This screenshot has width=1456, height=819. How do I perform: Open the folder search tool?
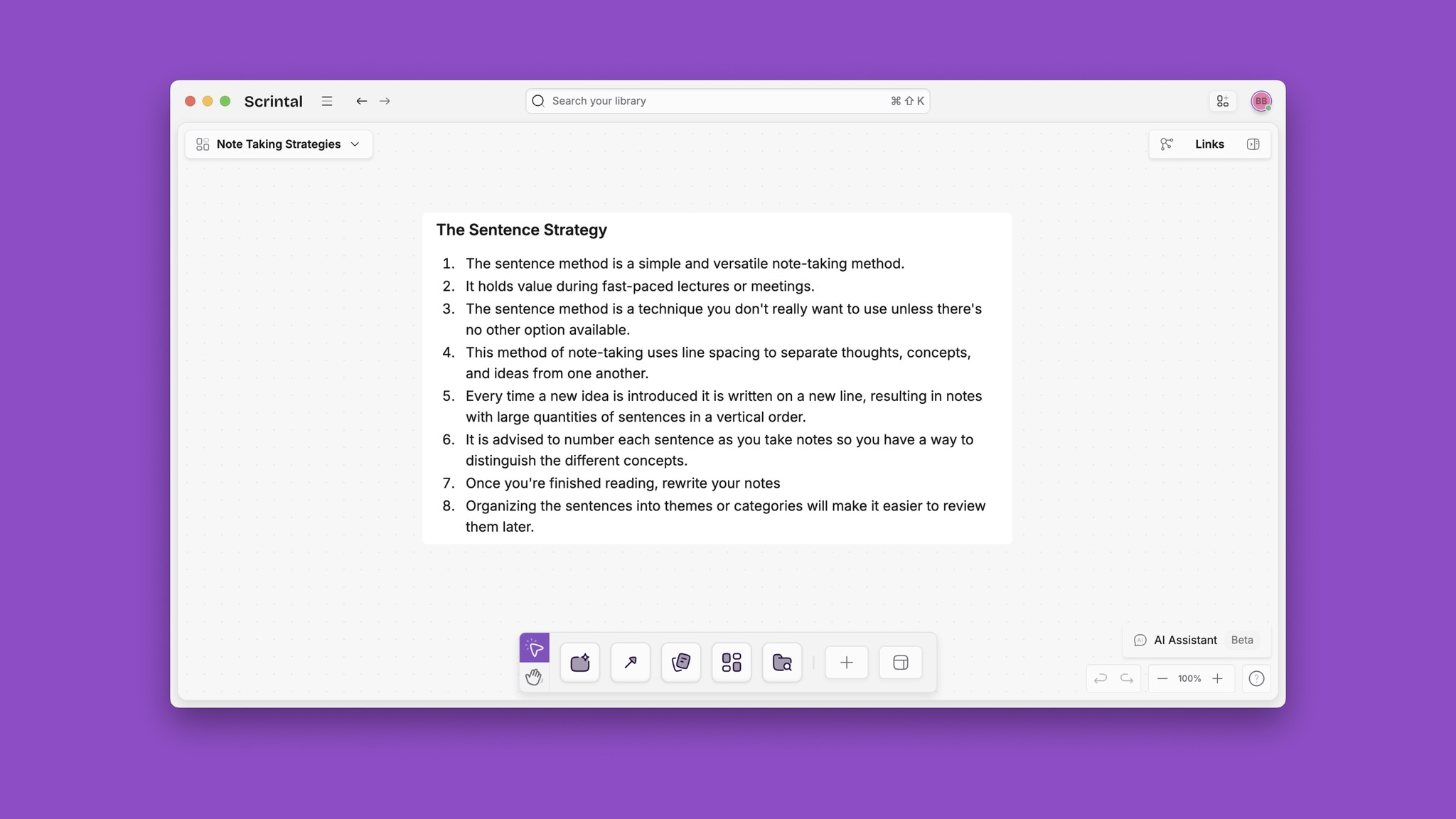pyautogui.click(x=781, y=662)
